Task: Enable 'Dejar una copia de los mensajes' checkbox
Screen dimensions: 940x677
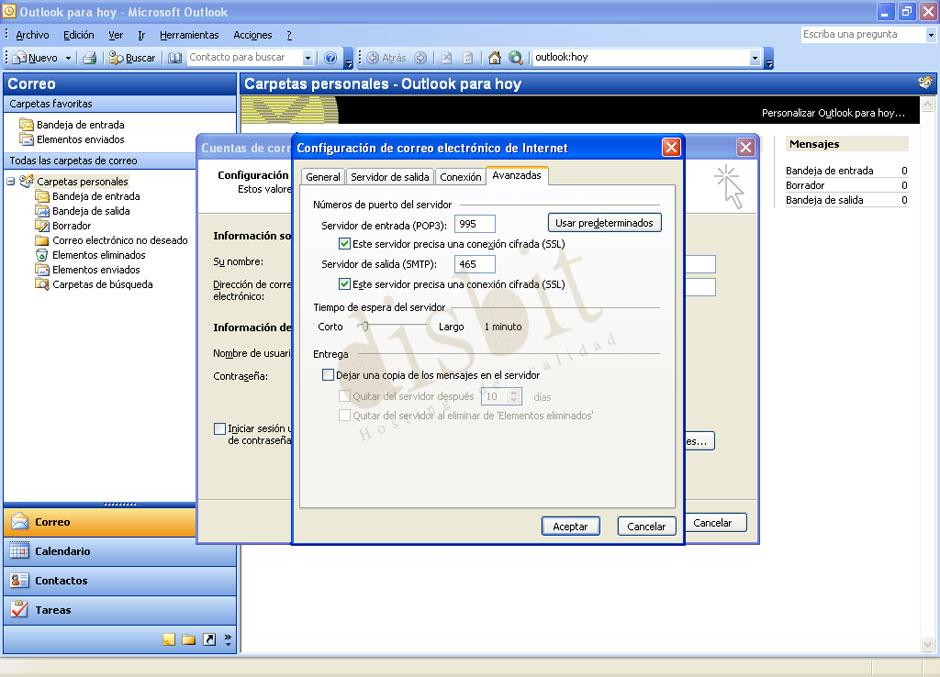Action: point(329,374)
